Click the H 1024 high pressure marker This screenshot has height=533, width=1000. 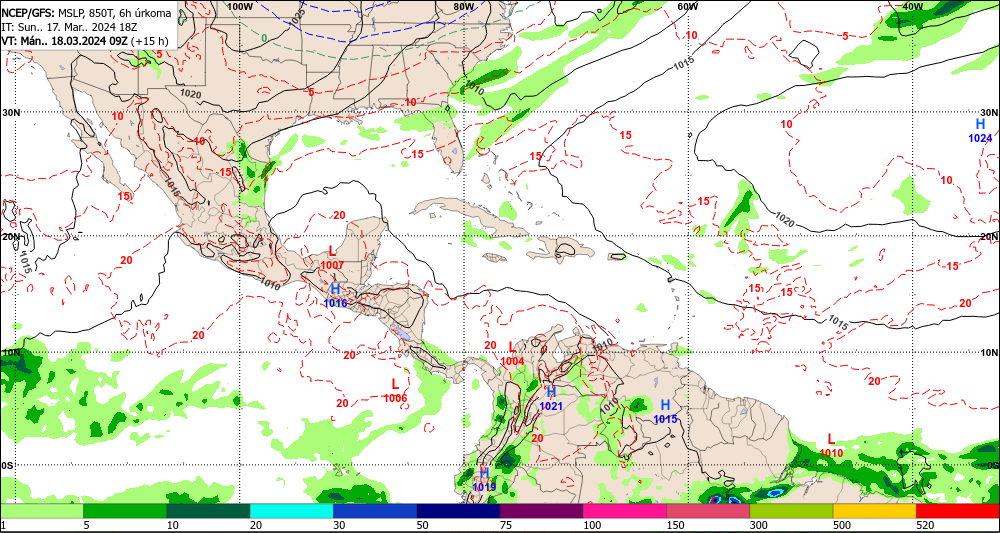pyautogui.click(x=980, y=130)
